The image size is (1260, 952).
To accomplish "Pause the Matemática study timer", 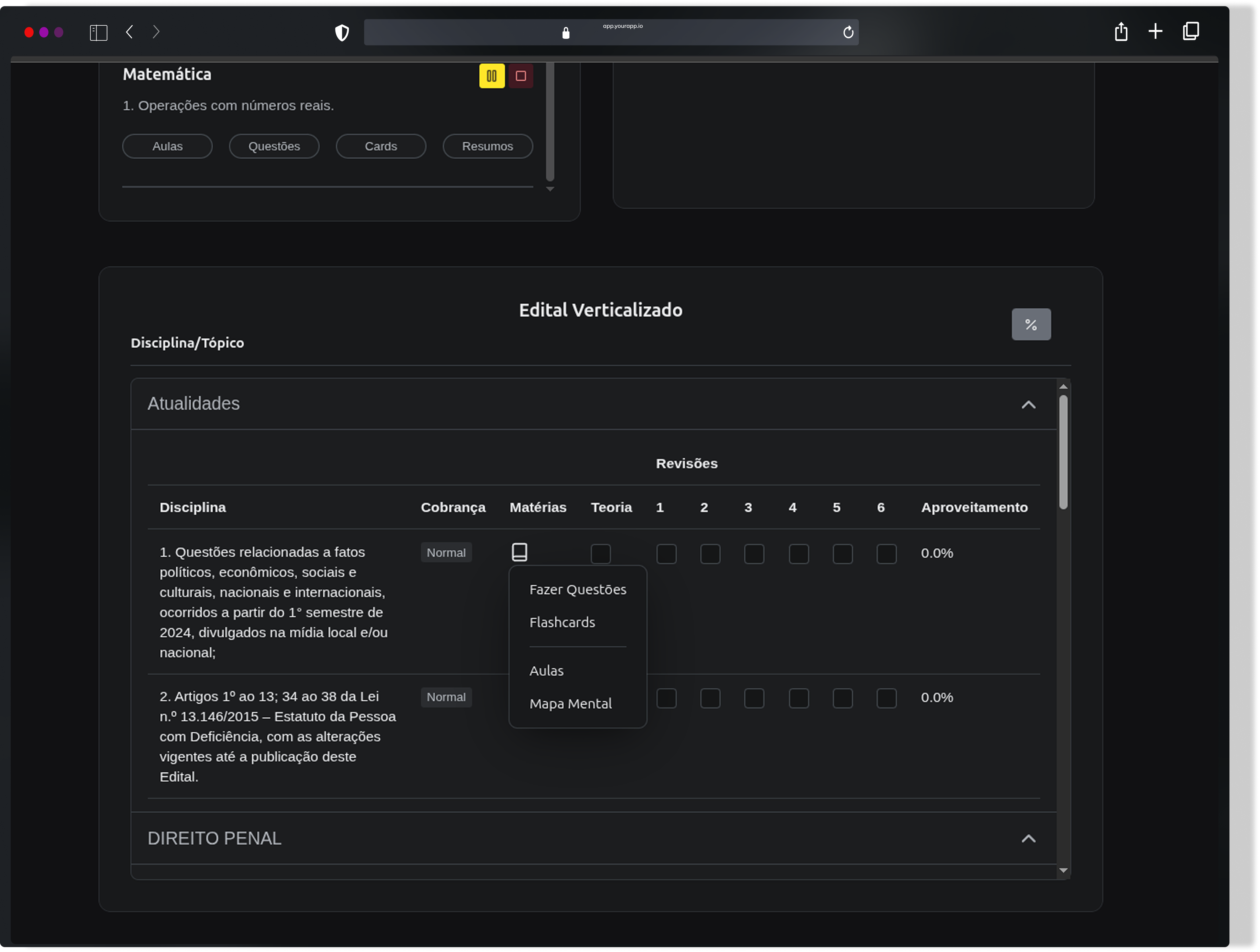I will tap(492, 76).
